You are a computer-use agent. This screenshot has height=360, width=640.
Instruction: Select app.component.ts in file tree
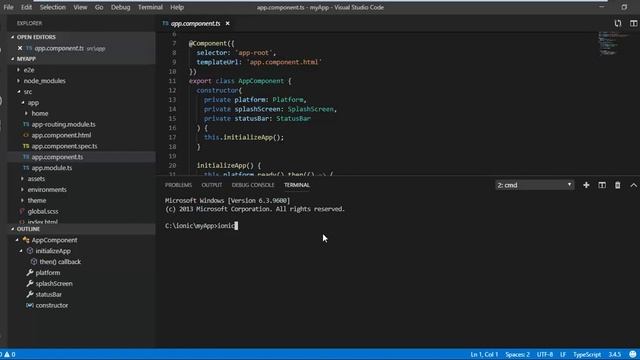click(x=57, y=157)
